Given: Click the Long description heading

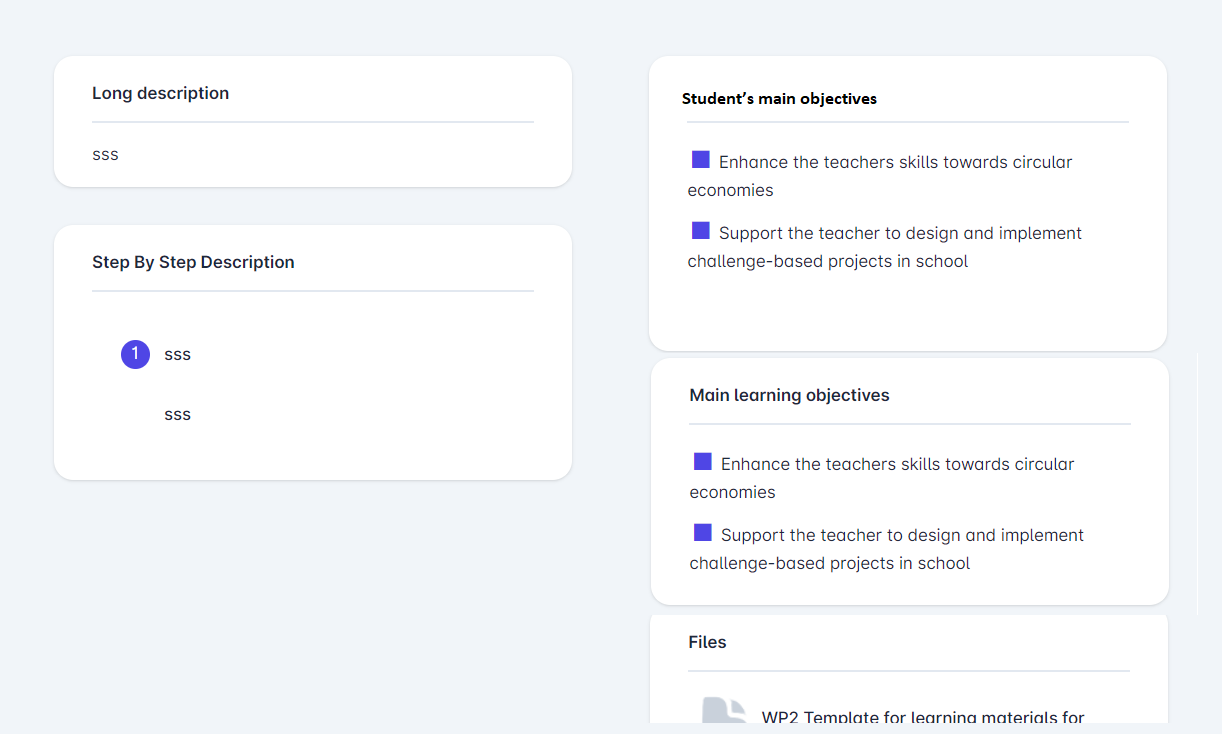Looking at the screenshot, I should (160, 93).
